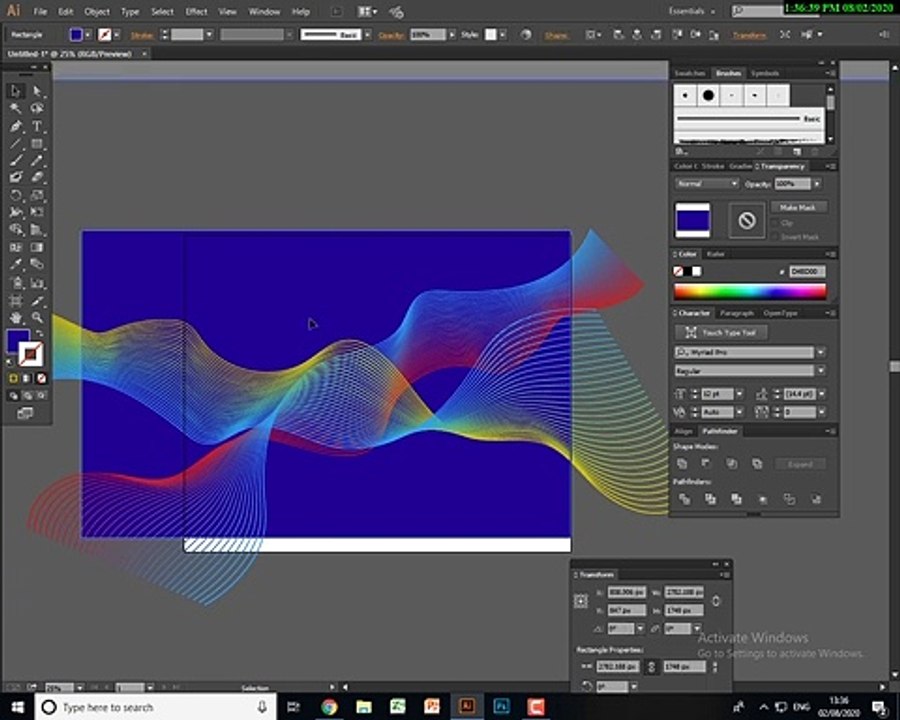Choose the Eraser tool
Screen dimensions: 900x720
[37, 177]
